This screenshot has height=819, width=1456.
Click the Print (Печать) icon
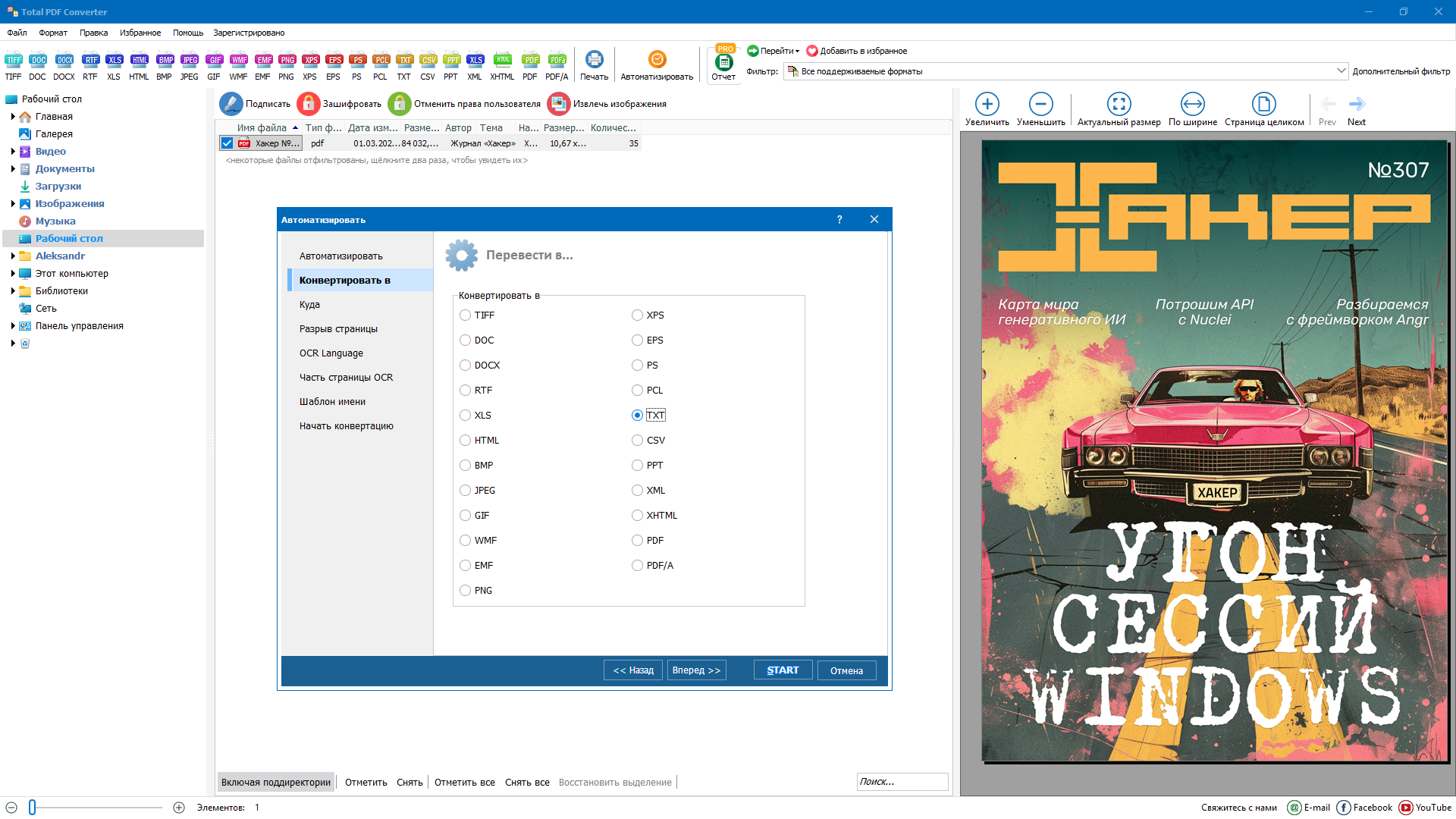595,66
